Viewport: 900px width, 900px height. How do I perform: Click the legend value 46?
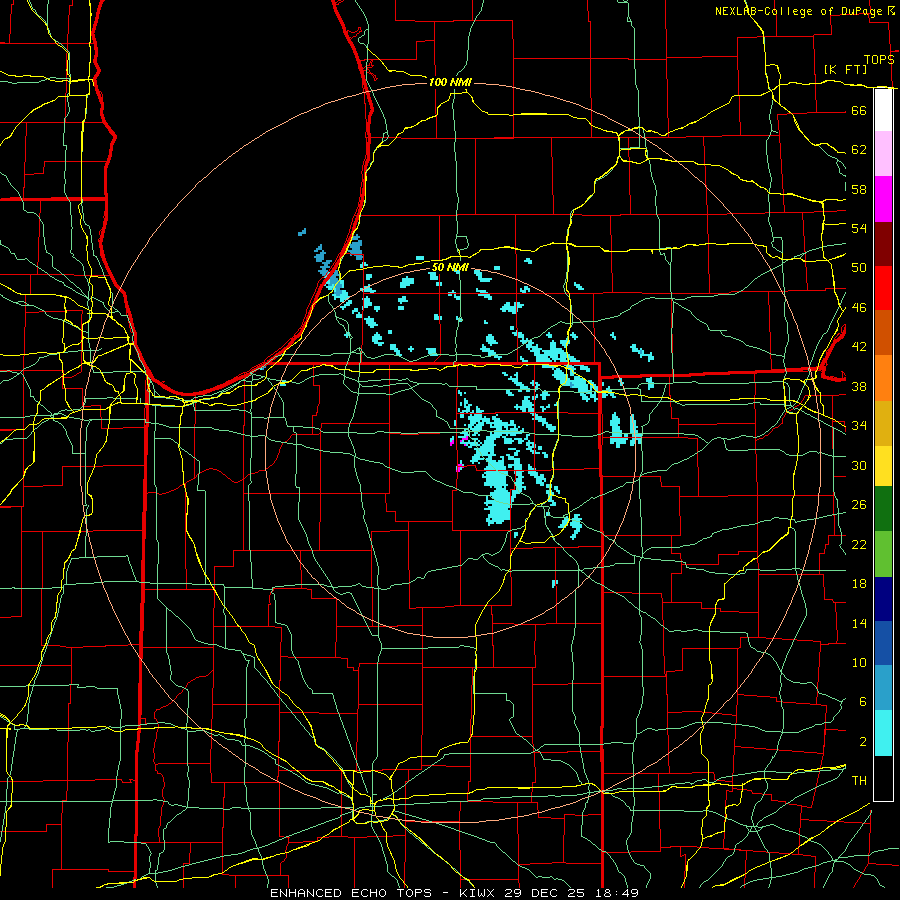click(x=859, y=308)
